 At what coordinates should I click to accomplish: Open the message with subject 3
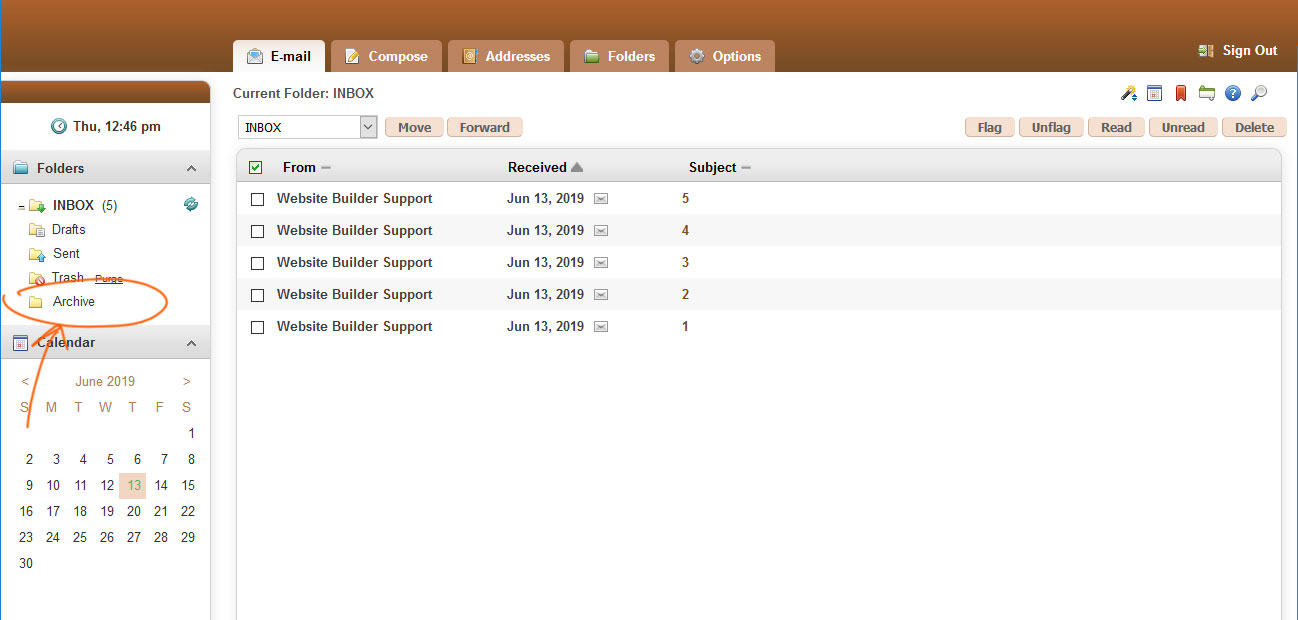(685, 263)
